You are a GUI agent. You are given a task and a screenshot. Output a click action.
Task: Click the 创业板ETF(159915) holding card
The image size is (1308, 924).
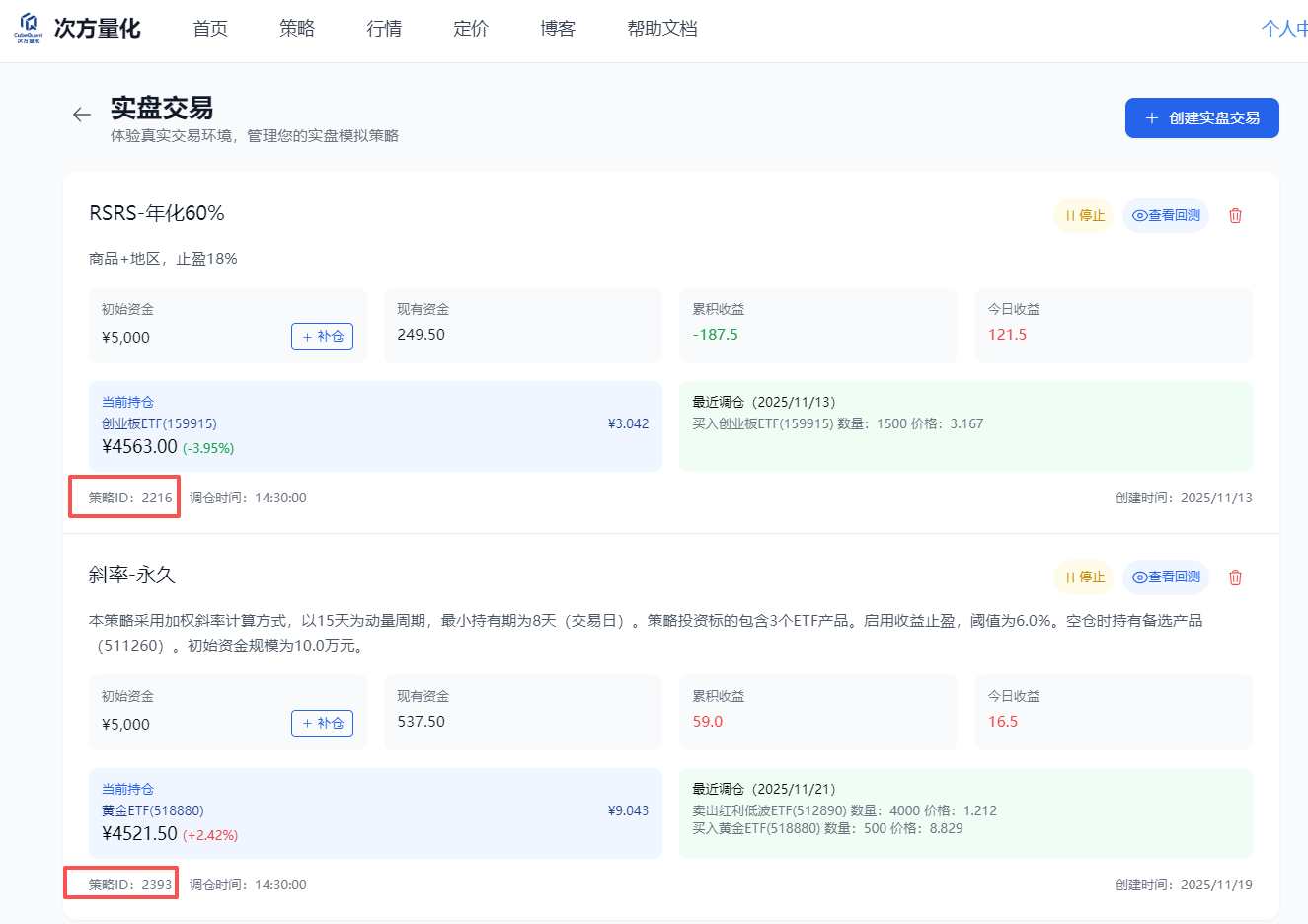coord(375,426)
